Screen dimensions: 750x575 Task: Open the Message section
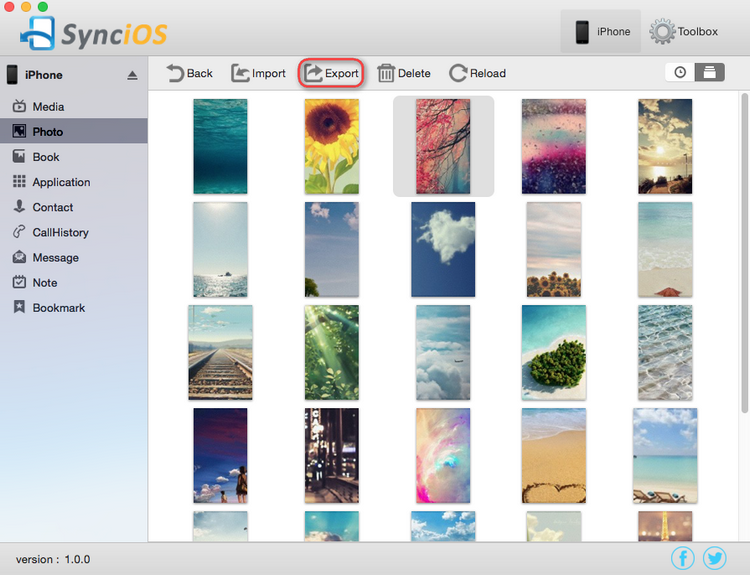tap(74, 257)
